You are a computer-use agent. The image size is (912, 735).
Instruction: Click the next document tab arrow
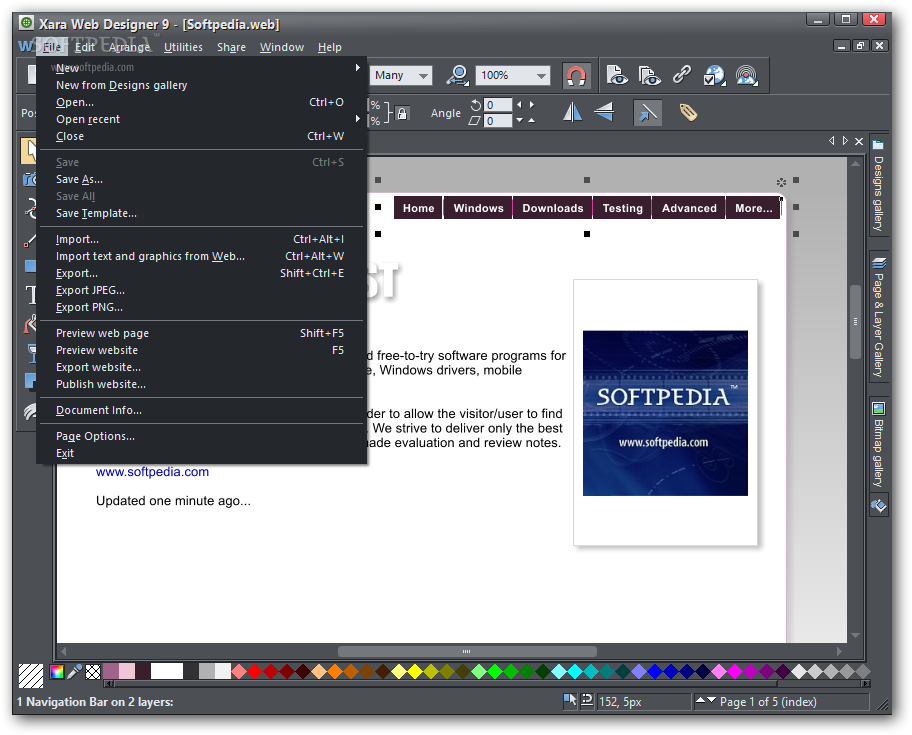click(x=845, y=141)
